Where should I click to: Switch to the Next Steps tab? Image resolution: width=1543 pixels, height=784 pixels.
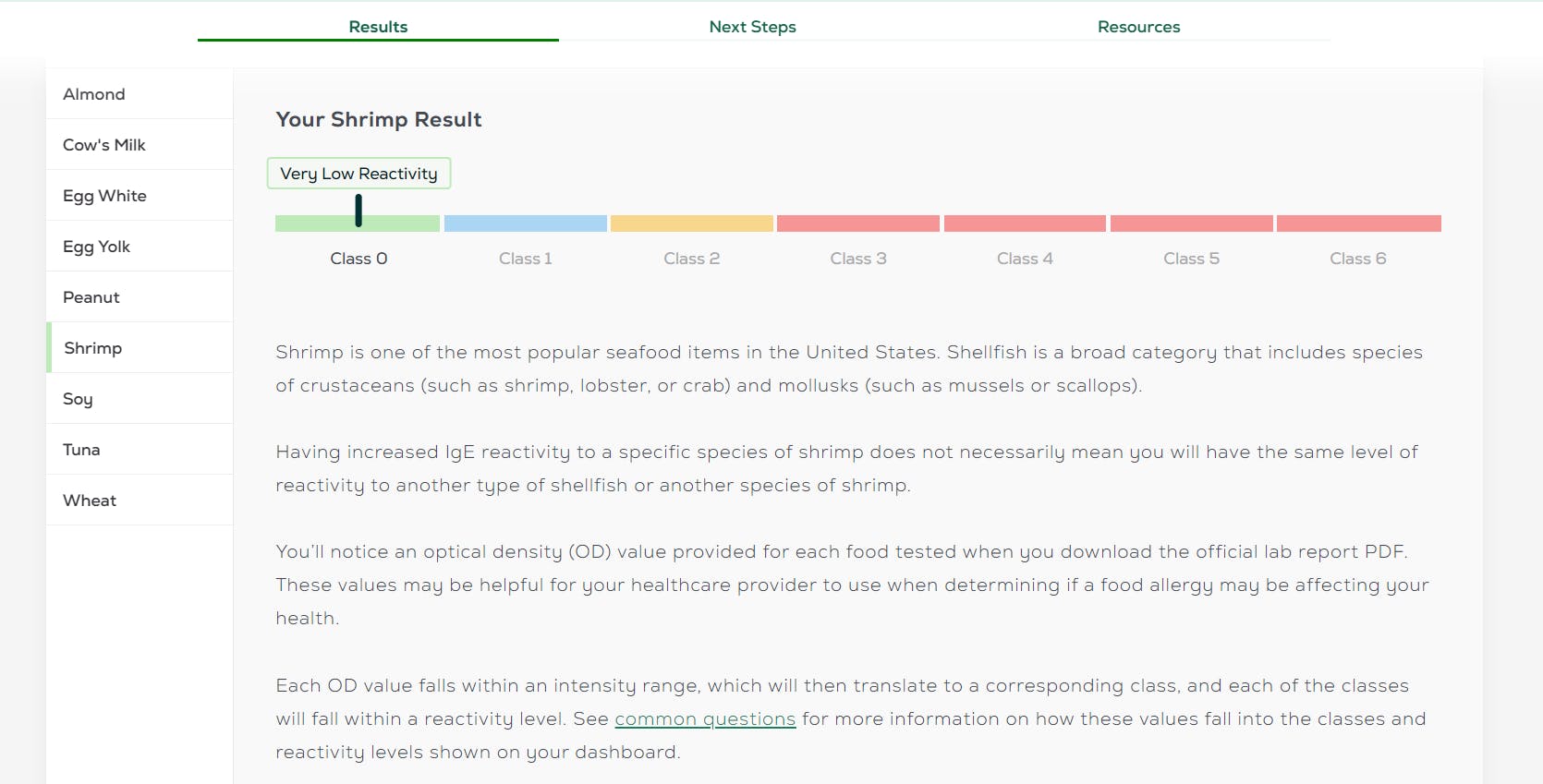(752, 27)
